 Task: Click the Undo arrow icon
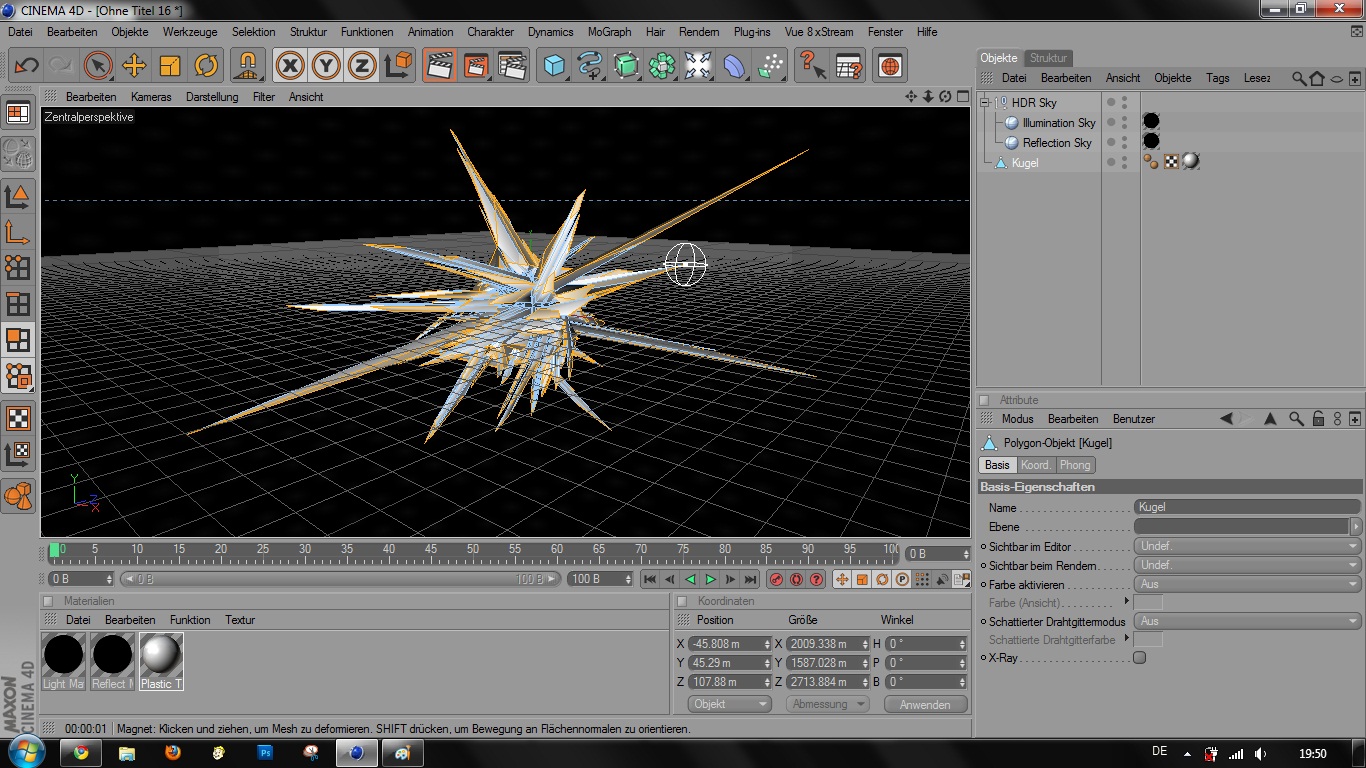pos(26,66)
